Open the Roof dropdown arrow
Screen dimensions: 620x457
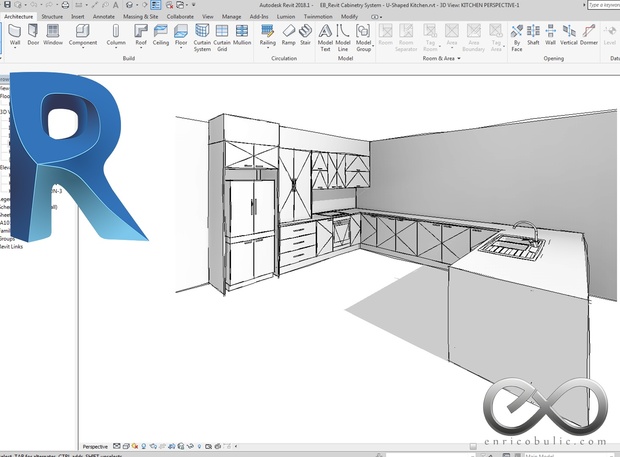(141, 48)
